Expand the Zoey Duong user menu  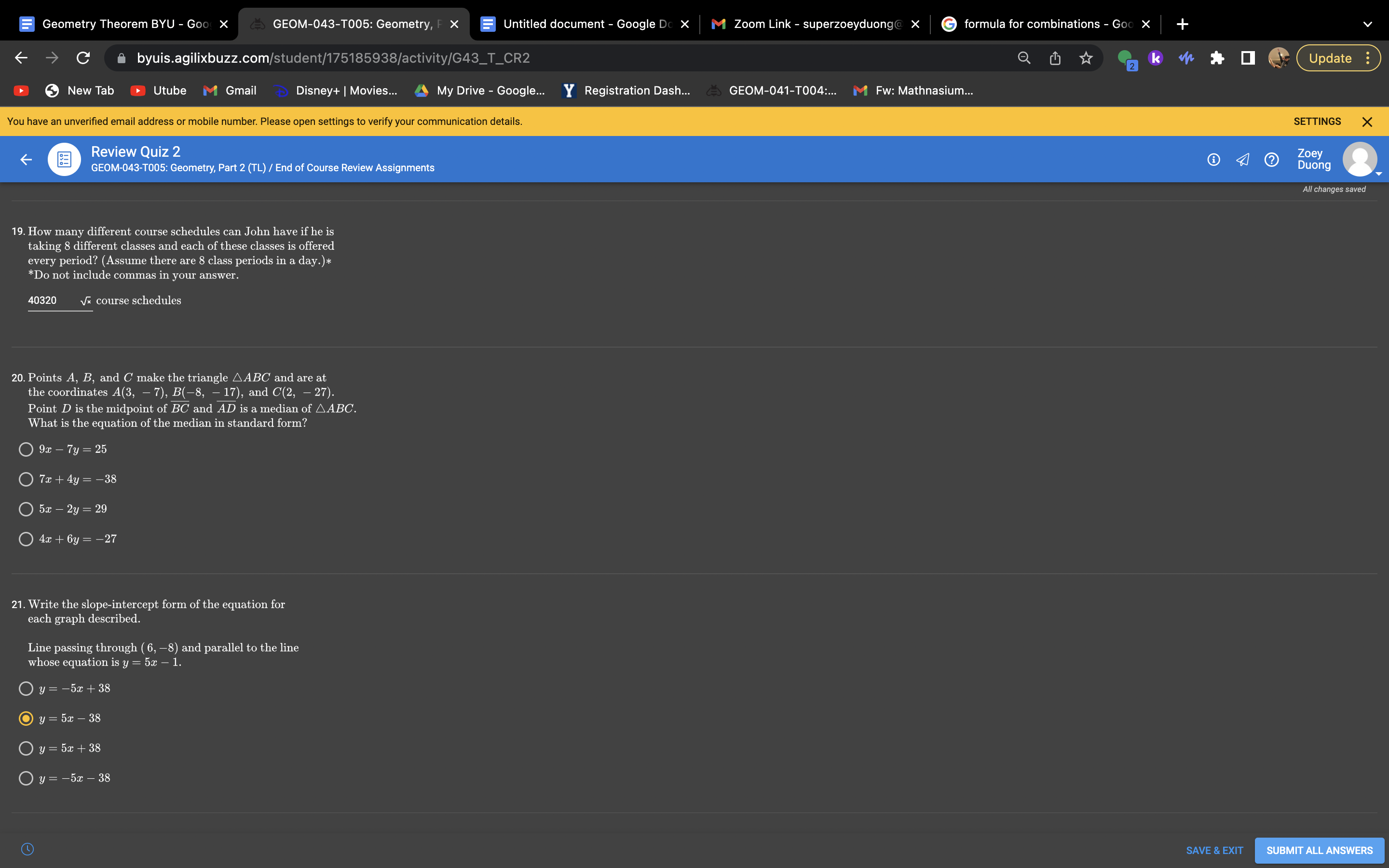pos(1359,160)
